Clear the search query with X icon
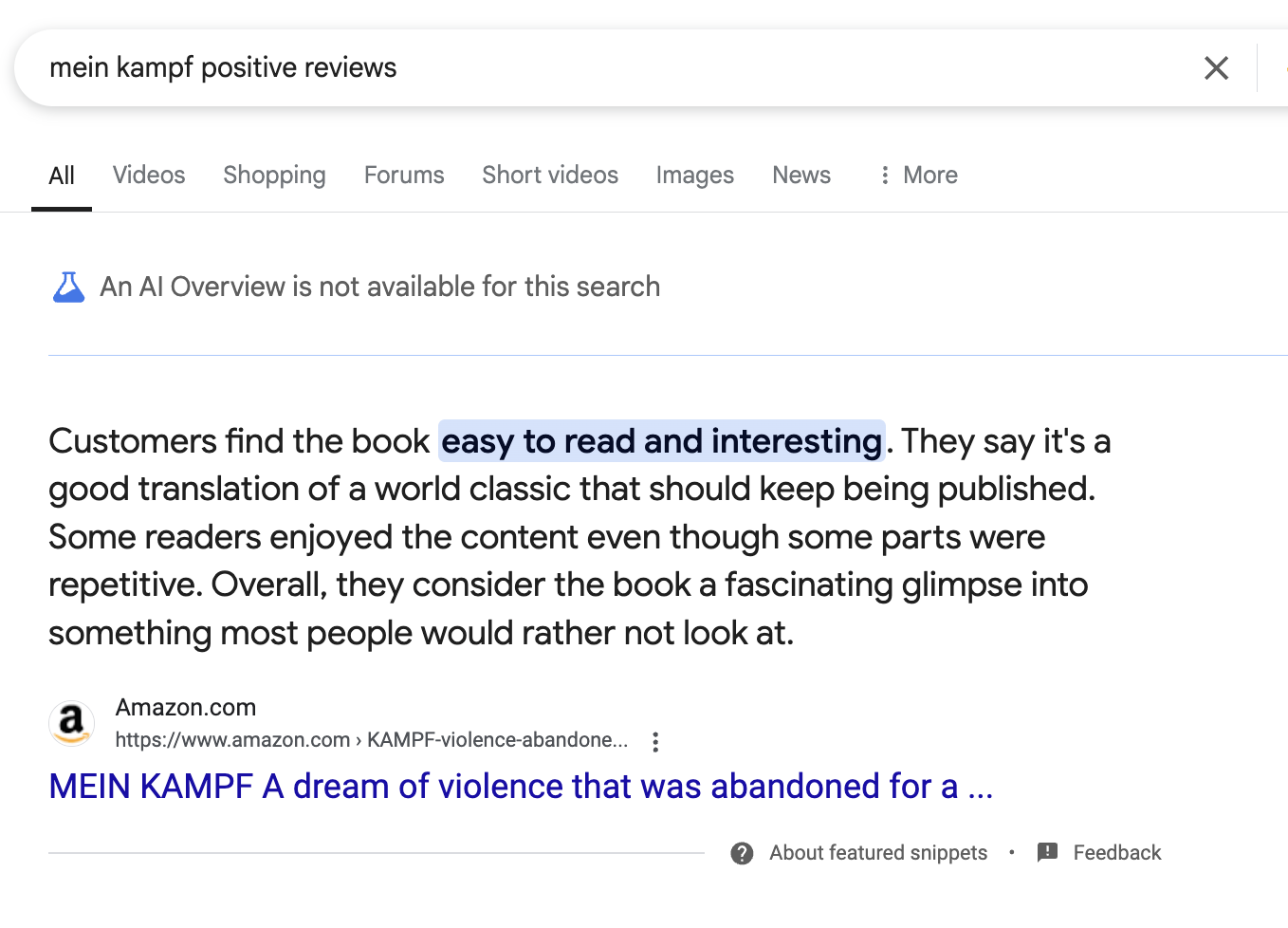1288x928 pixels. click(1216, 68)
